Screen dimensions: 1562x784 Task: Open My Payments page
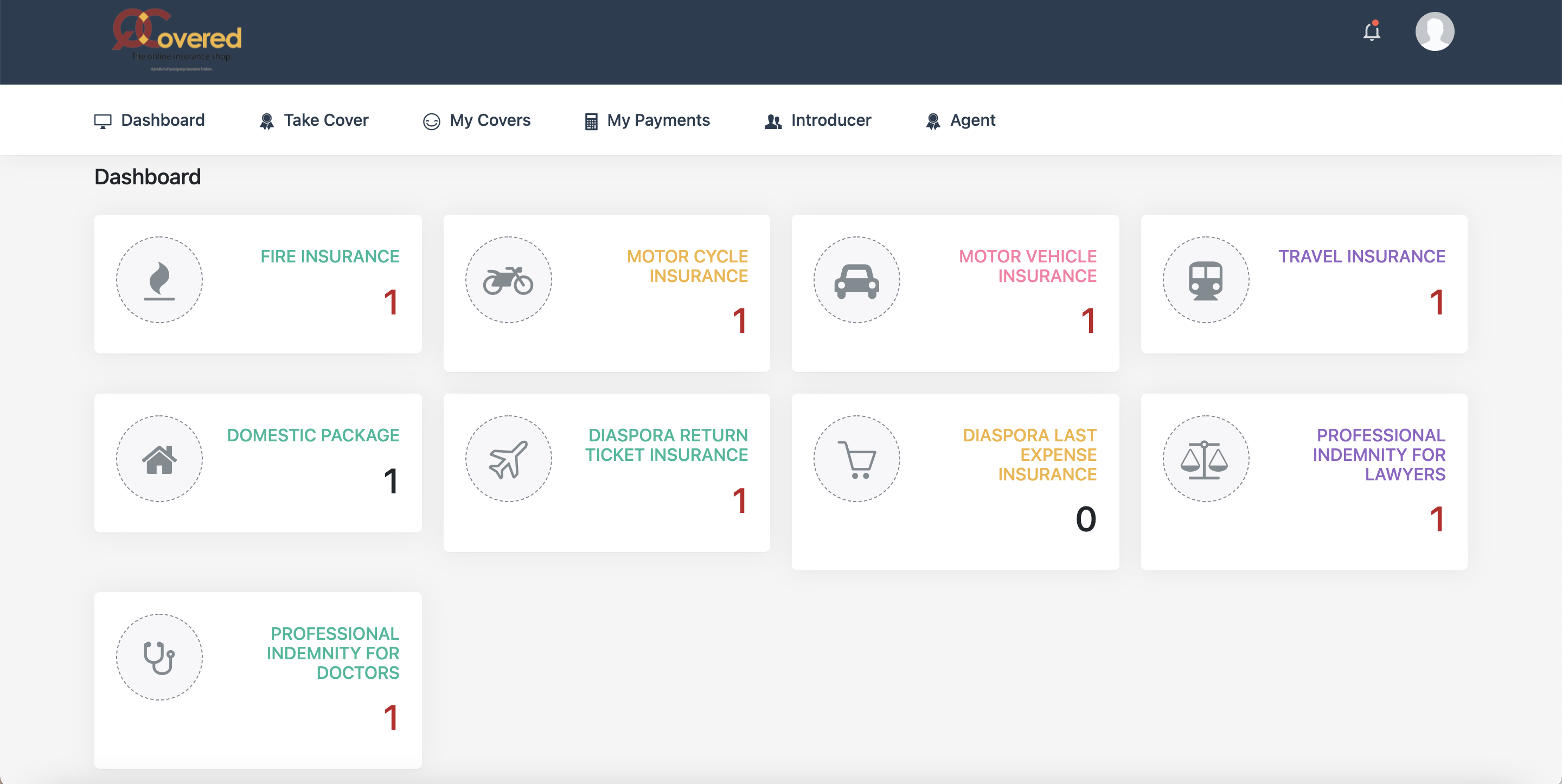tap(647, 121)
